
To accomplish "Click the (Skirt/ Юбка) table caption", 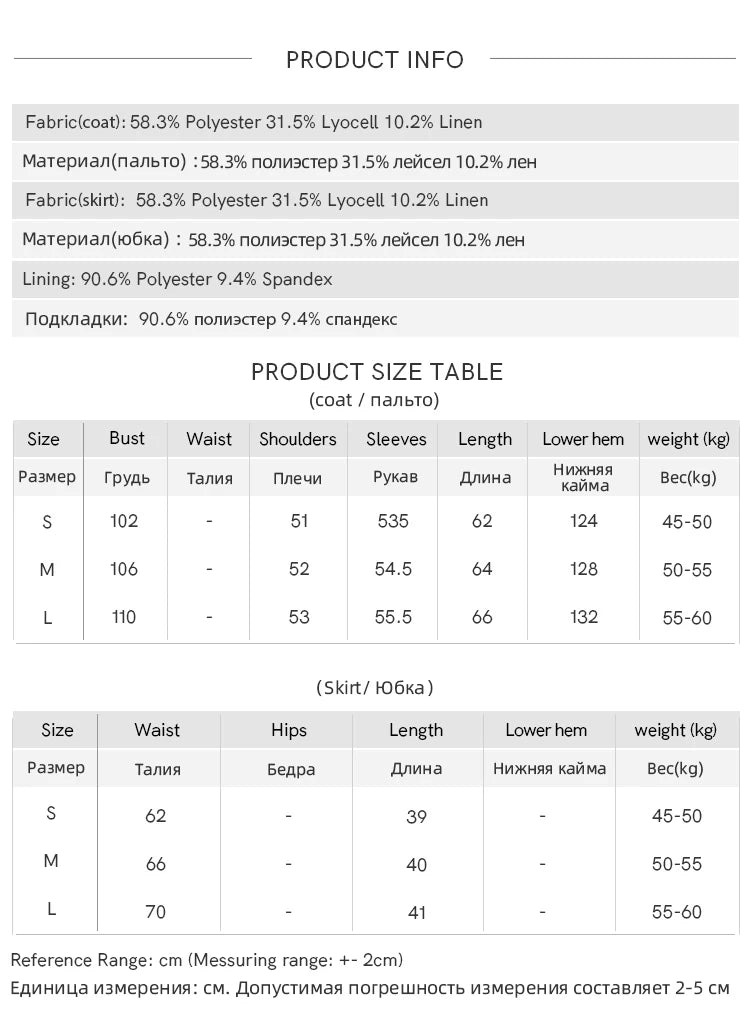I will point(375,688).
